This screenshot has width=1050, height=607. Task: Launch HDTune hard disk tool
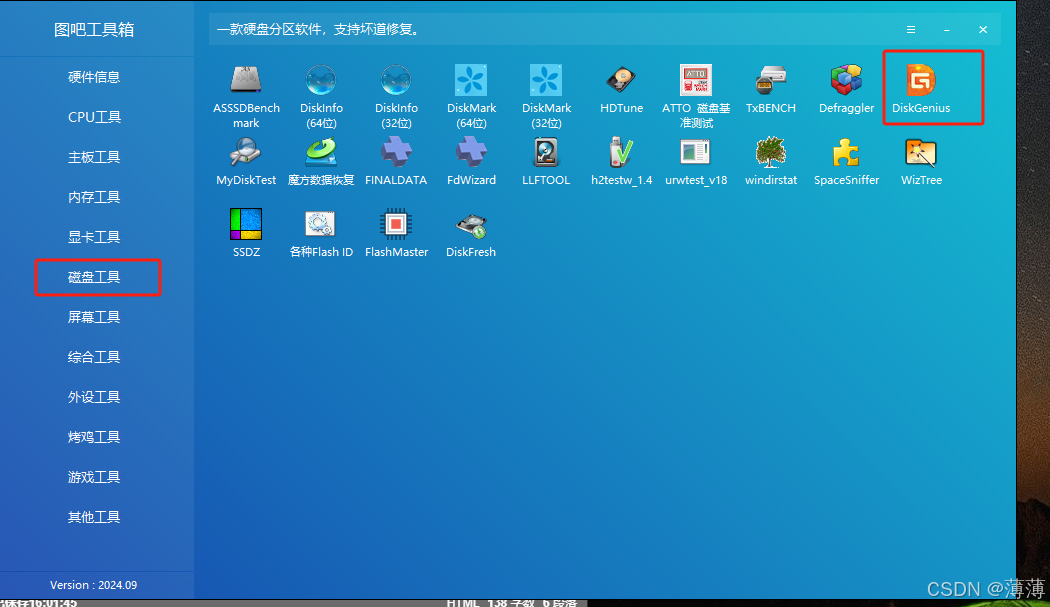pyautogui.click(x=621, y=89)
